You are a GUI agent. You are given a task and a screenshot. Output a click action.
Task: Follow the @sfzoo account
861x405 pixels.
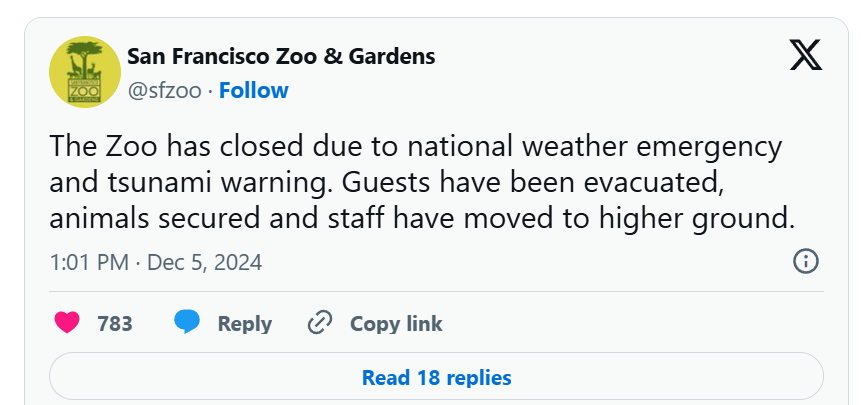click(x=254, y=91)
